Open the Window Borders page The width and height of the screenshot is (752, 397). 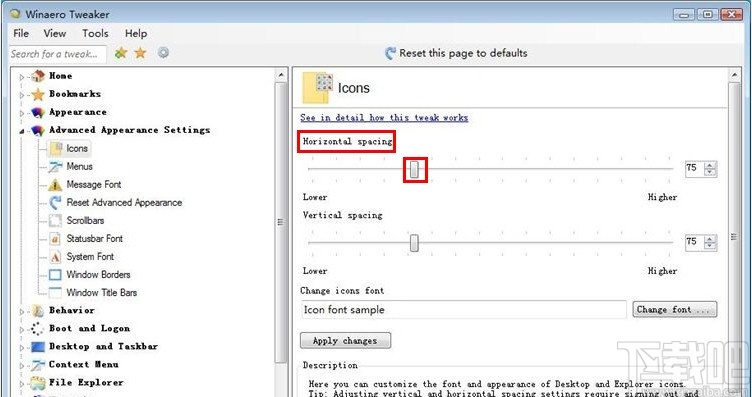(x=98, y=275)
